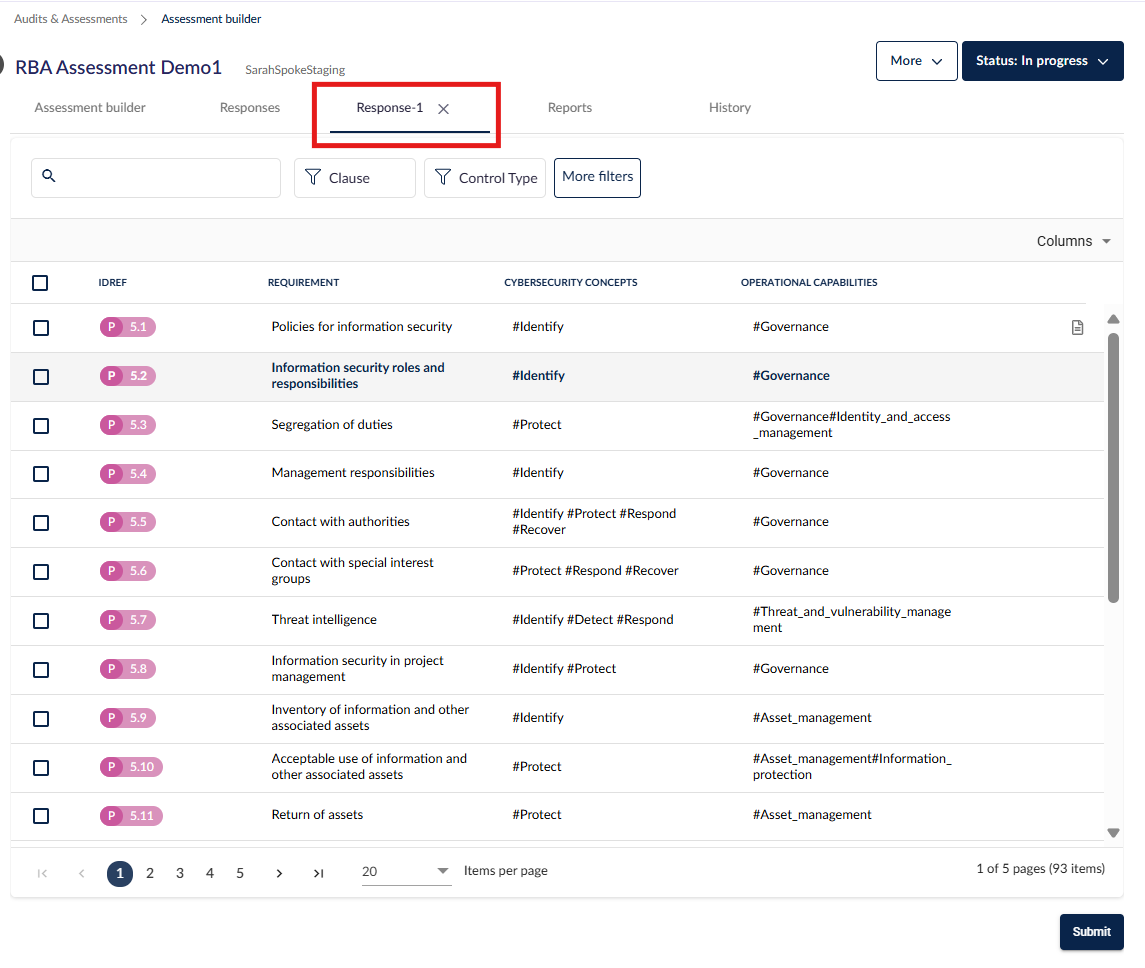Switch to the Reports tab
The image size is (1145, 968).
tap(570, 107)
